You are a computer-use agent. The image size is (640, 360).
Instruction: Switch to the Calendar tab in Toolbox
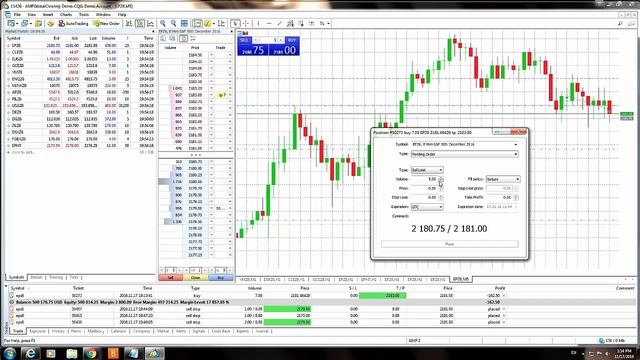click(x=118, y=331)
